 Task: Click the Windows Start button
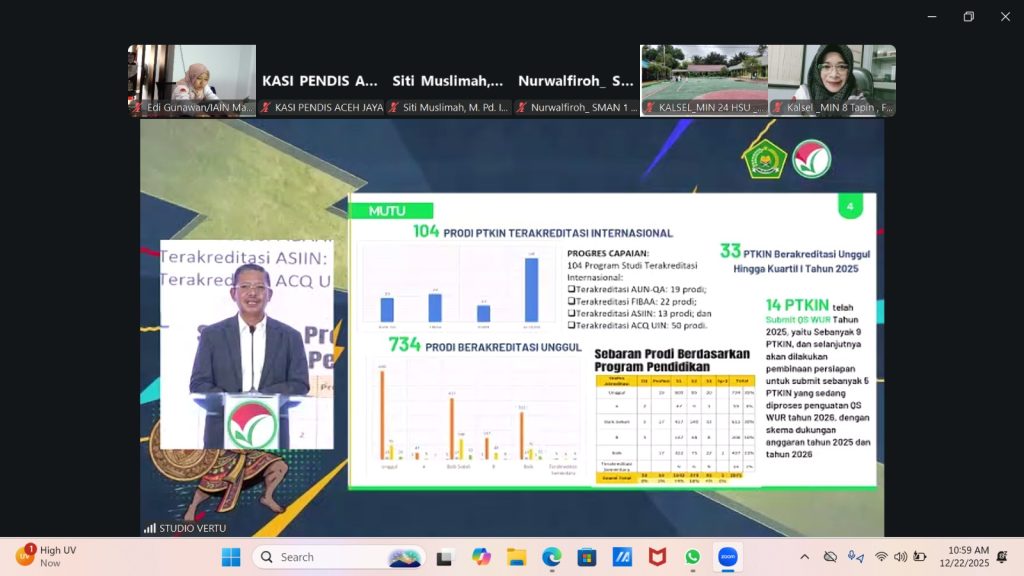231,557
